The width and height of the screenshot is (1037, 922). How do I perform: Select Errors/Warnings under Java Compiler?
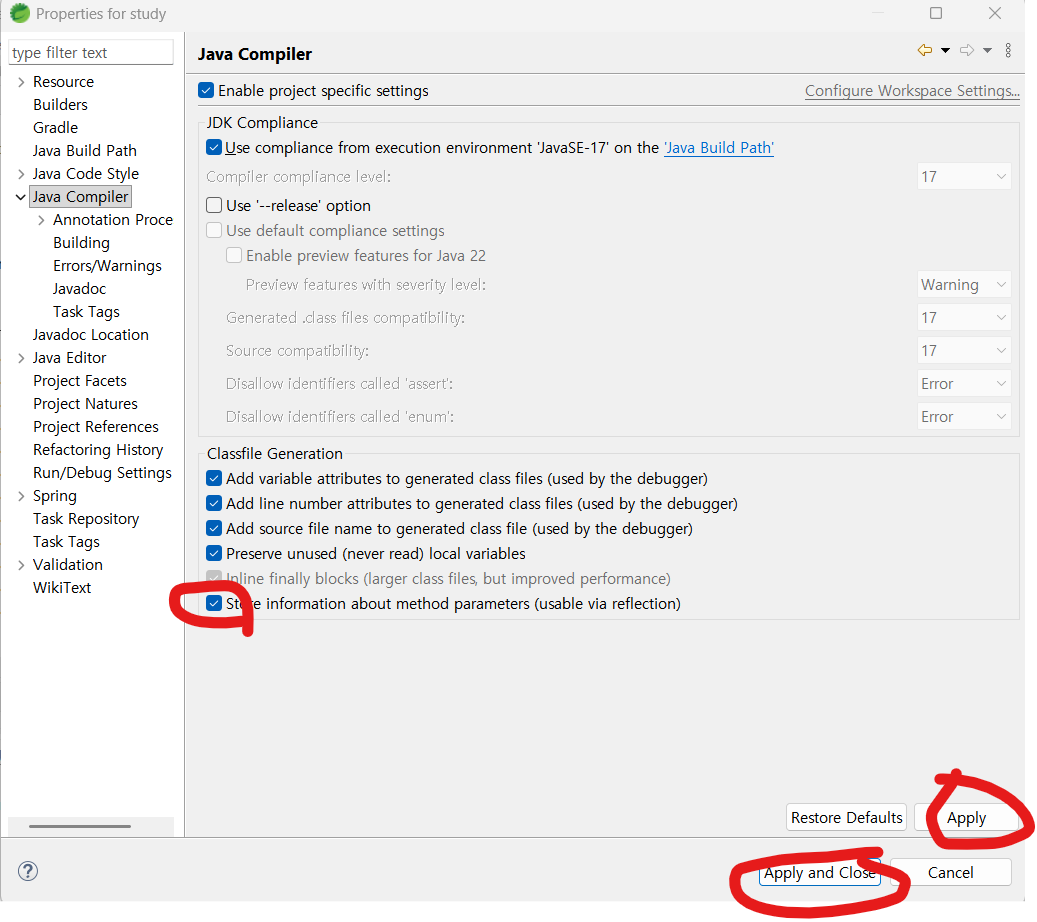[x=107, y=266]
